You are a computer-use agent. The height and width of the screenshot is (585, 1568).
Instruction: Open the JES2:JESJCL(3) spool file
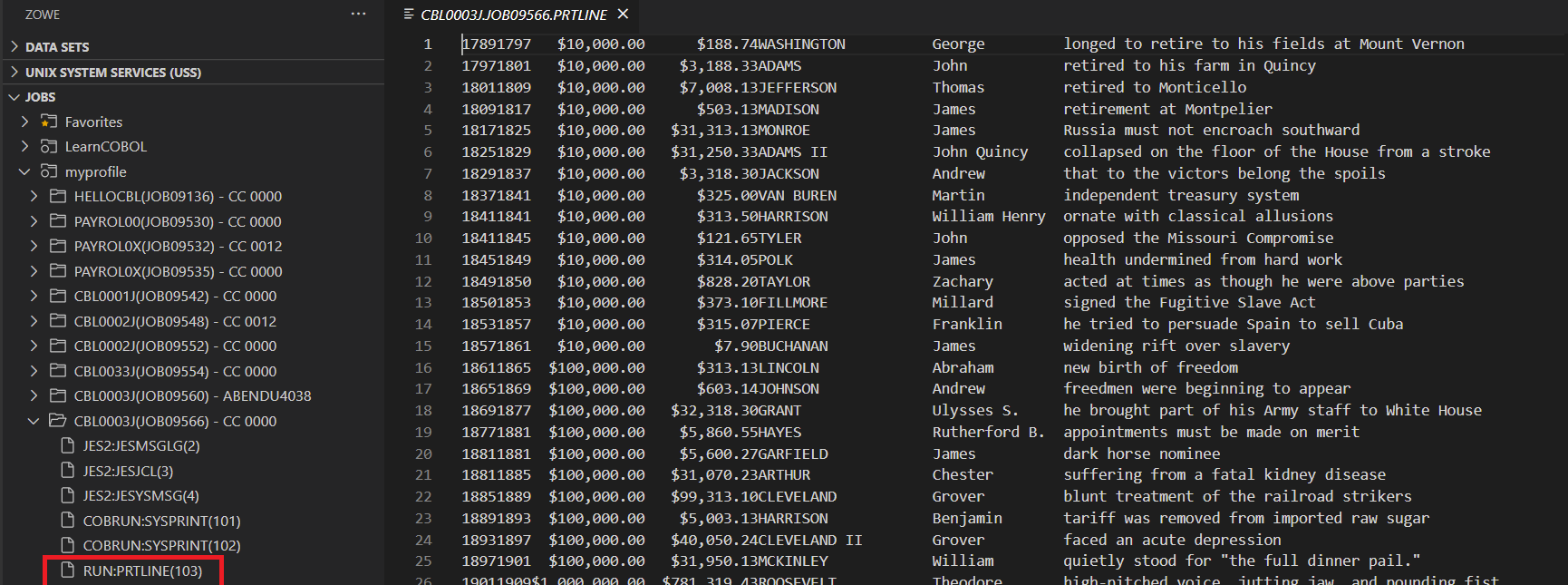[x=128, y=471]
